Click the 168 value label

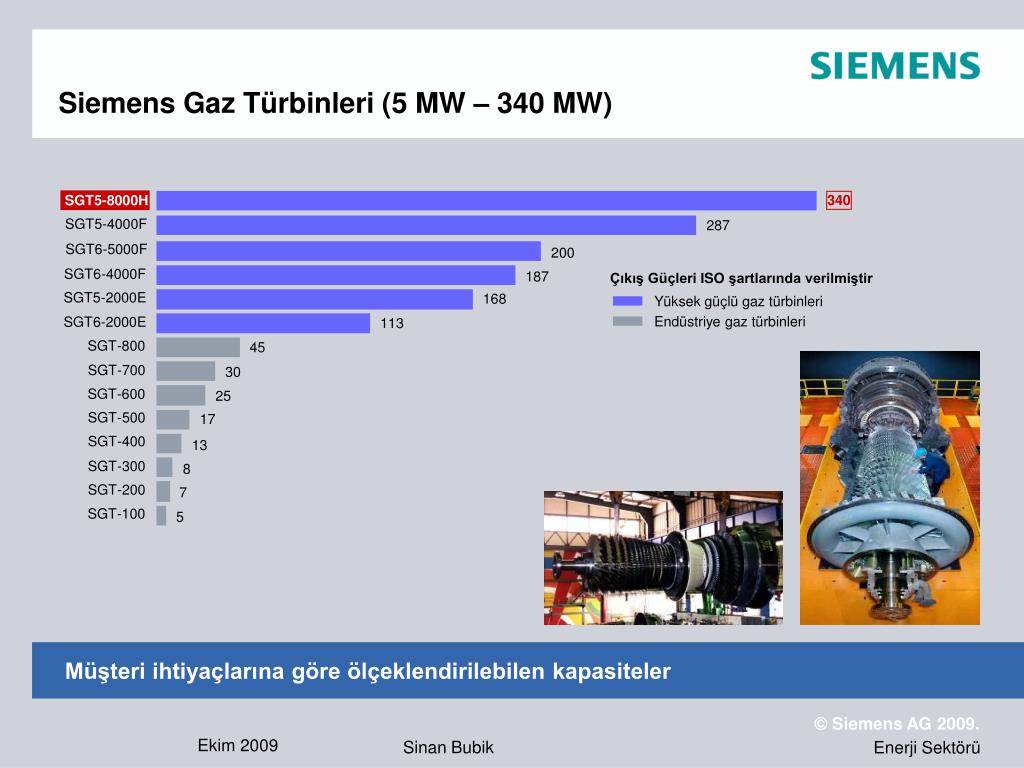tap(494, 299)
